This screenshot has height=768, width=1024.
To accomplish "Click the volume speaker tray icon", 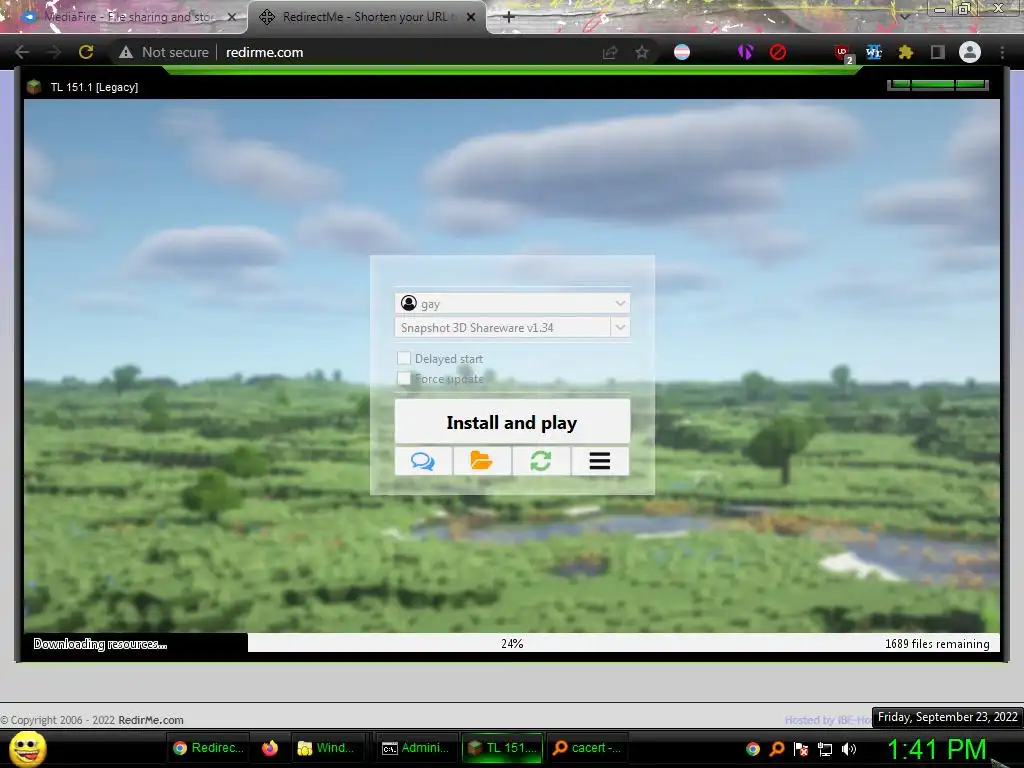I will click(x=849, y=749).
